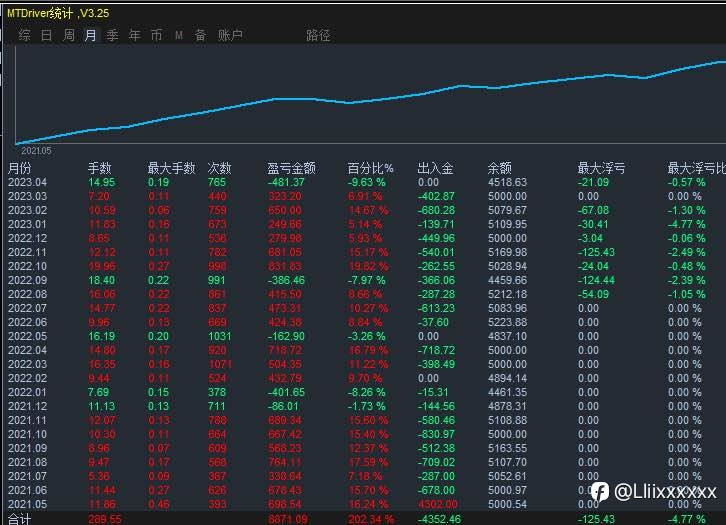Select the 2023.04 month row
This screenshot has width=726, height=525.
point(367,182)
